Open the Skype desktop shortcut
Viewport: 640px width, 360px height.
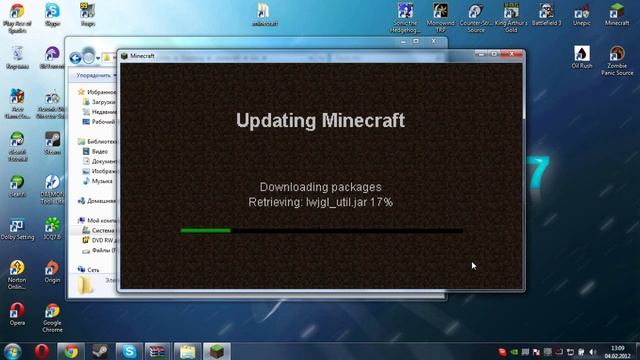pyautogui.click(x=52, y=15)
